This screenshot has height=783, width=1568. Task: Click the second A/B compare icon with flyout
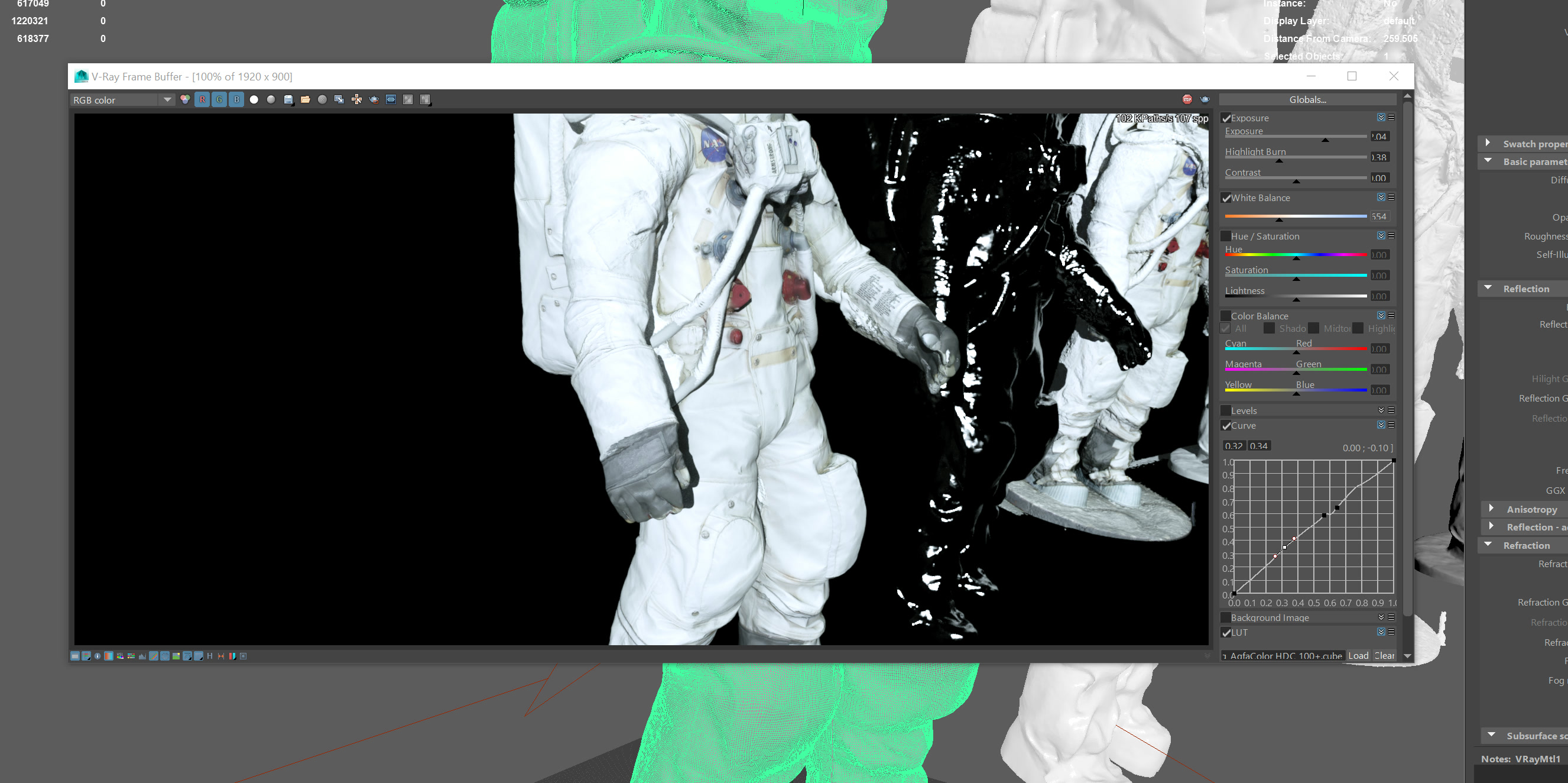(426, 99)
